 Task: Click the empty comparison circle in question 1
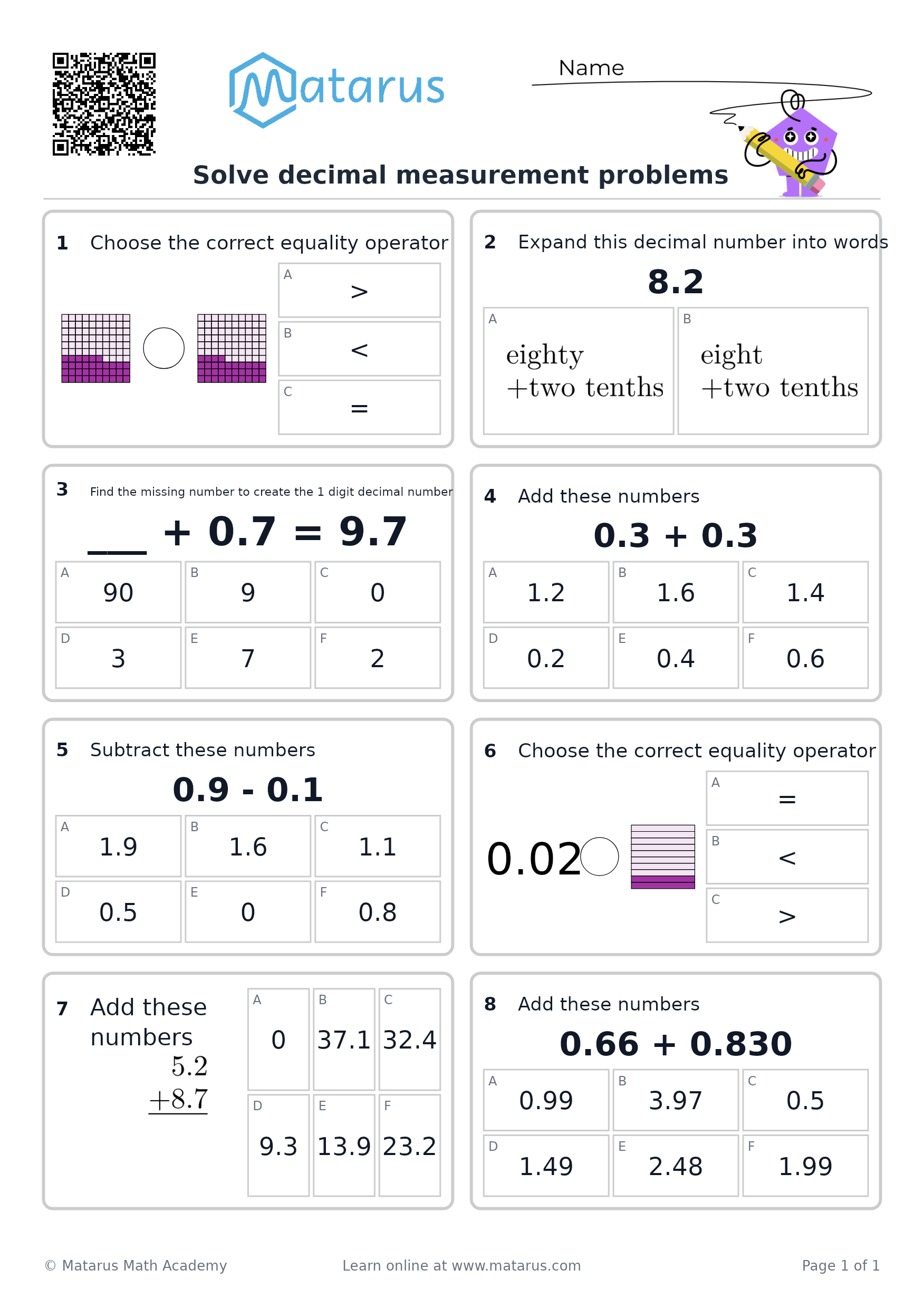(x=163, y=348)
